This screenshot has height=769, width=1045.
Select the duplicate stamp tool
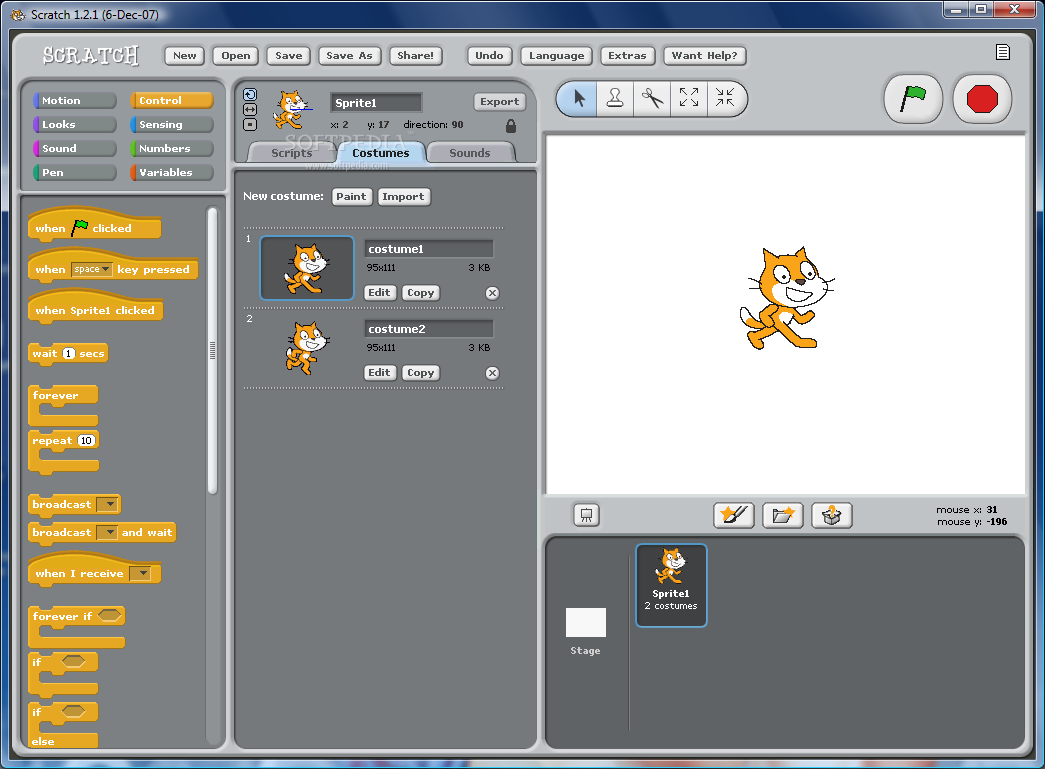614,99
